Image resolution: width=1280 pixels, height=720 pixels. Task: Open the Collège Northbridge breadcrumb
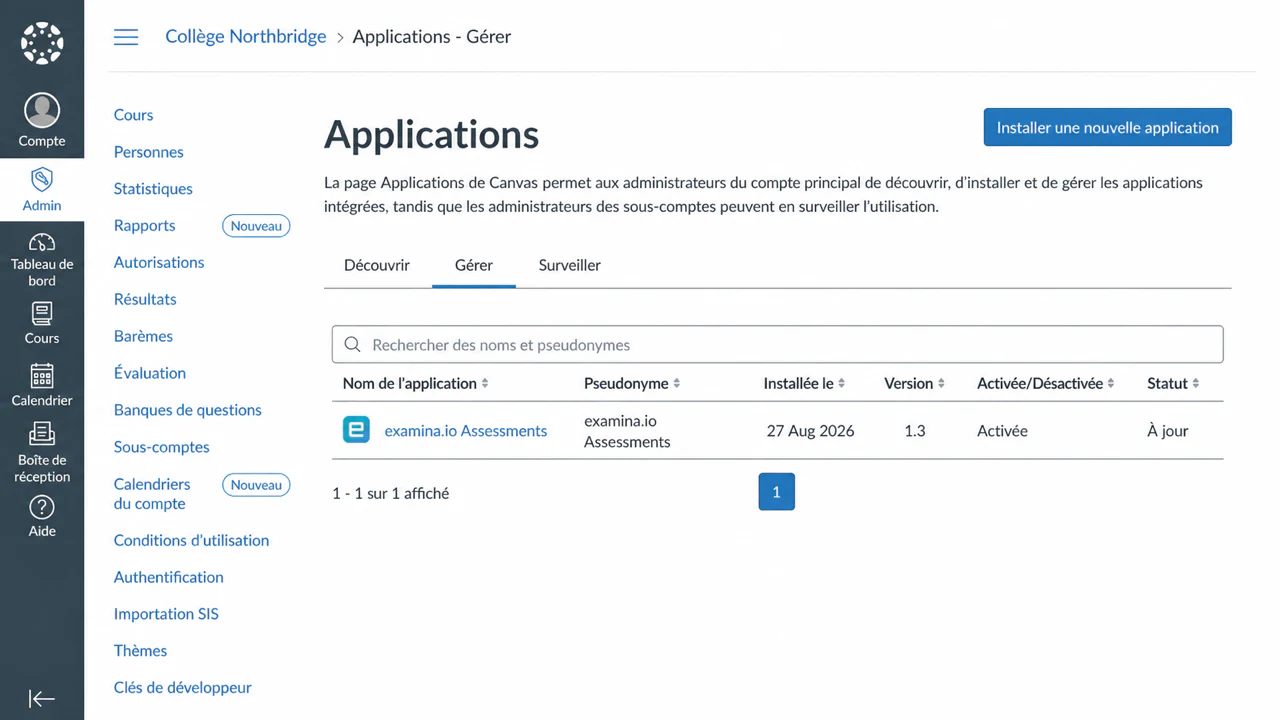(246, 37)
